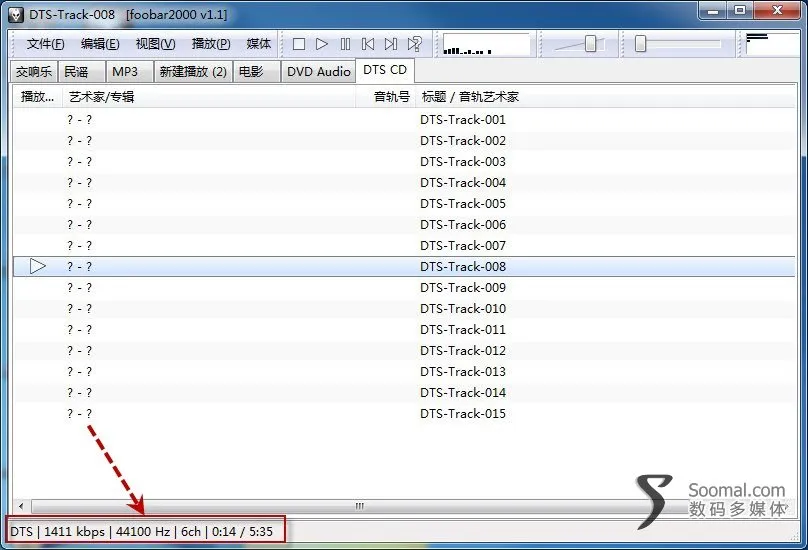Select the DTS-Track-015 row
The height and width of the screenshot is (550, 808).
(404, 414)
